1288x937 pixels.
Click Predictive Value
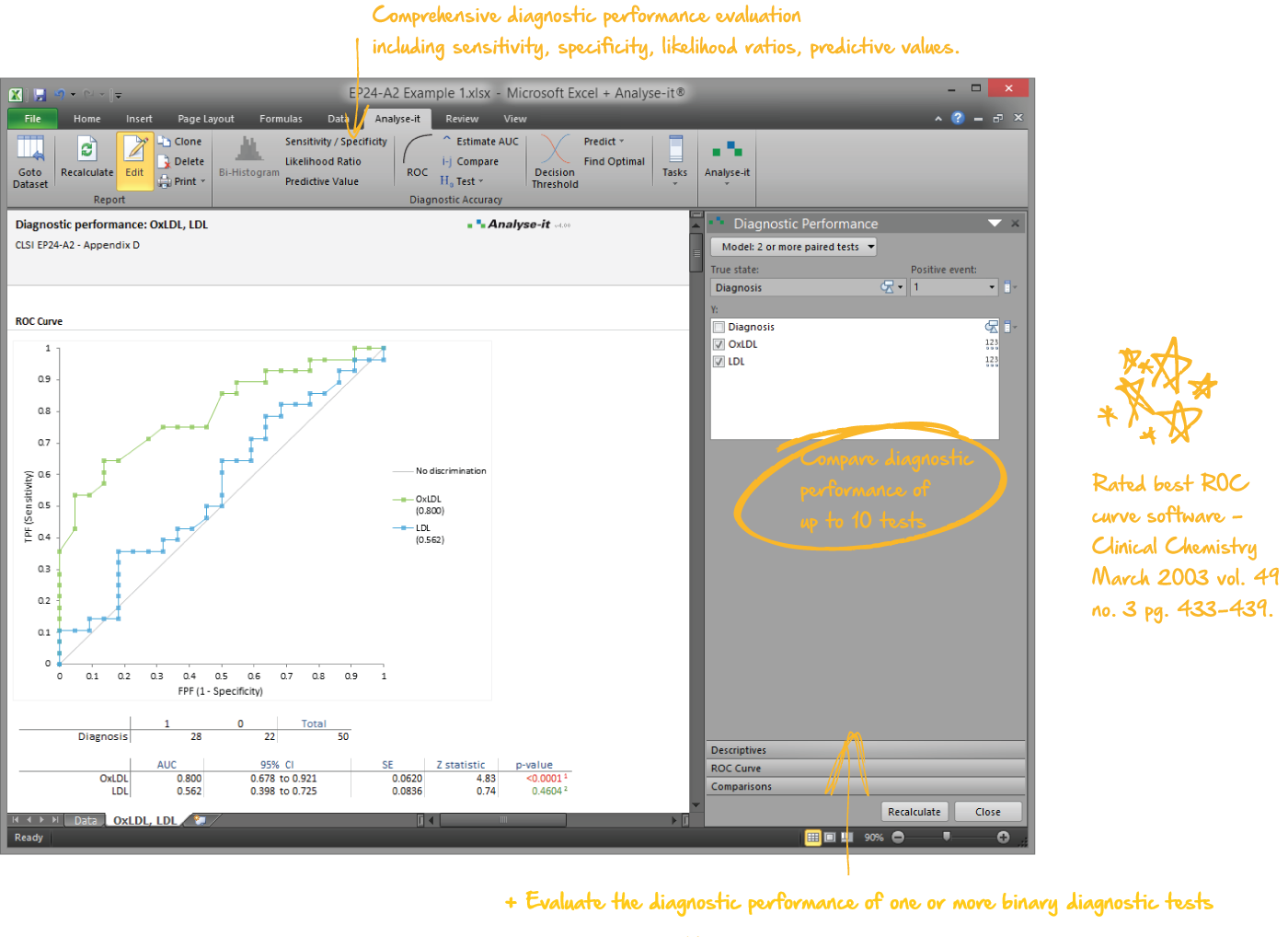pos(322,181)
